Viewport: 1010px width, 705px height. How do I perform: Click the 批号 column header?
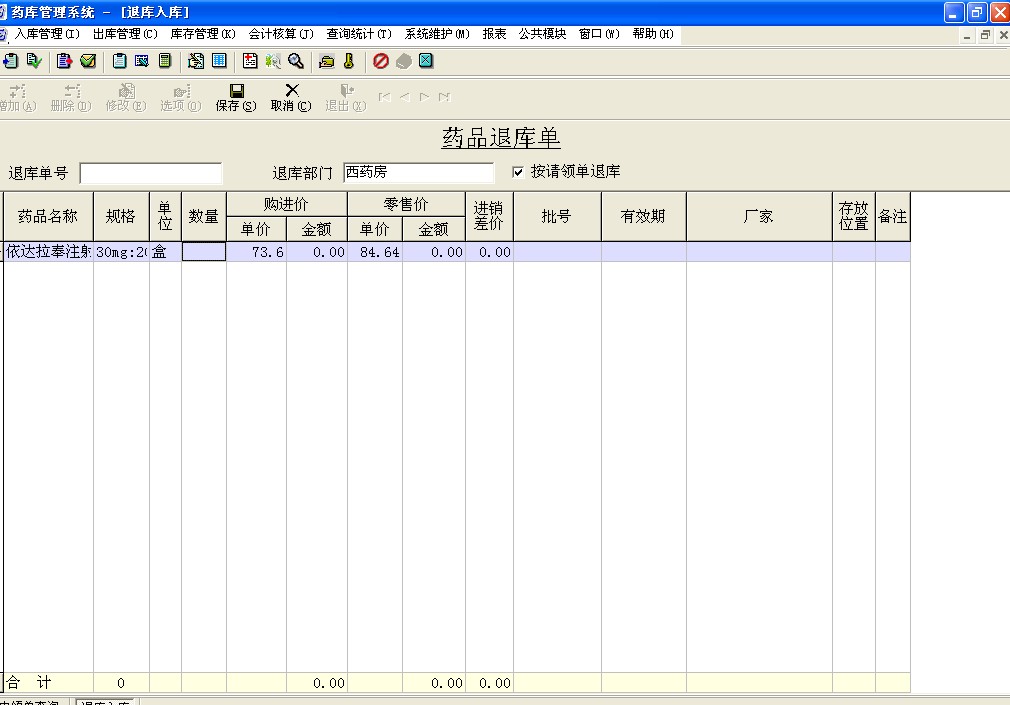(x=557, y=217)
